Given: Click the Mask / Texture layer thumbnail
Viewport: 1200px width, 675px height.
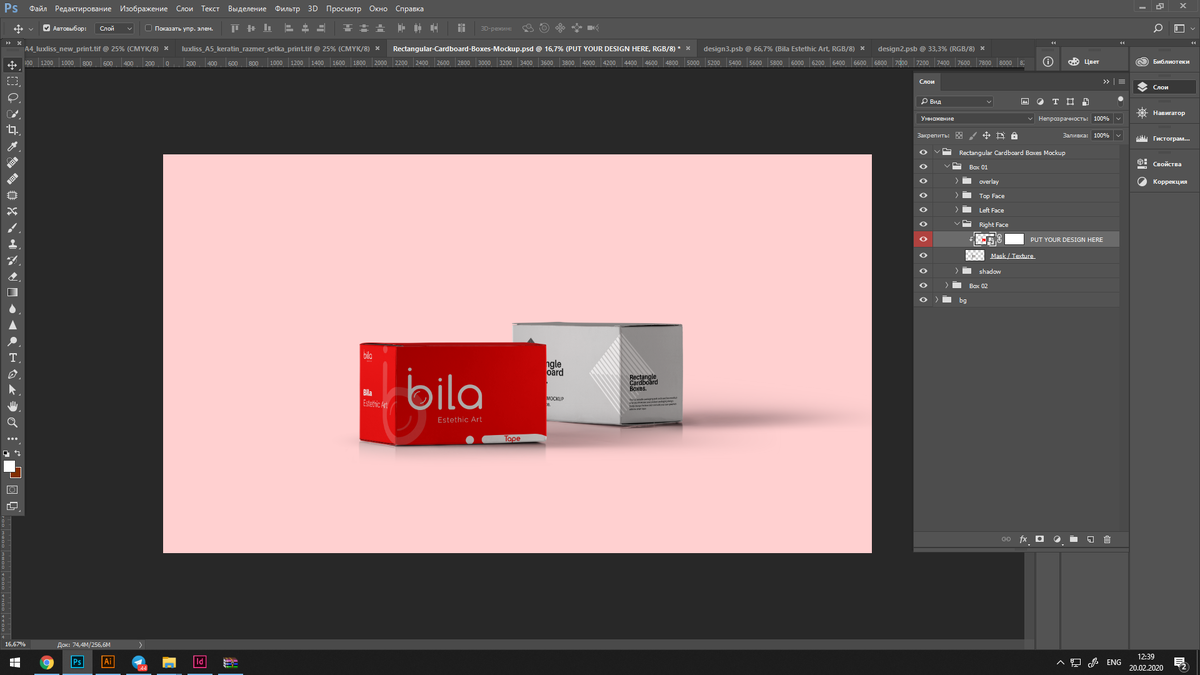Looking at the screenshot, I should [x=974, y=256].
